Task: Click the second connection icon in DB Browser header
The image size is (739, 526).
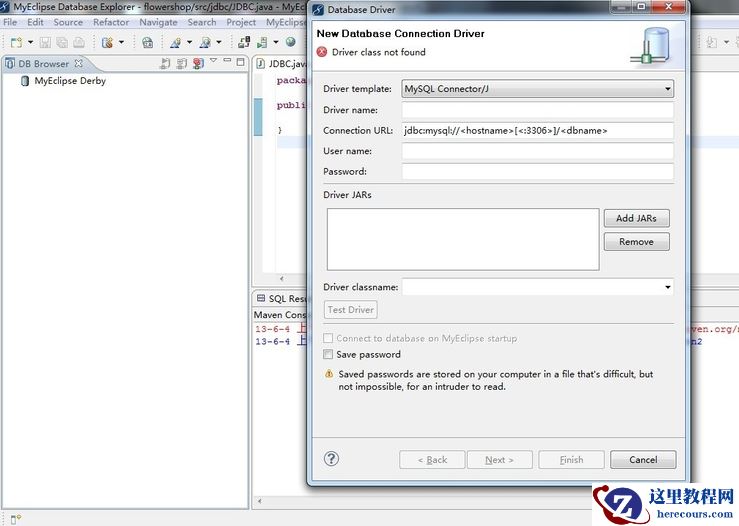Action: coord(181,63)
